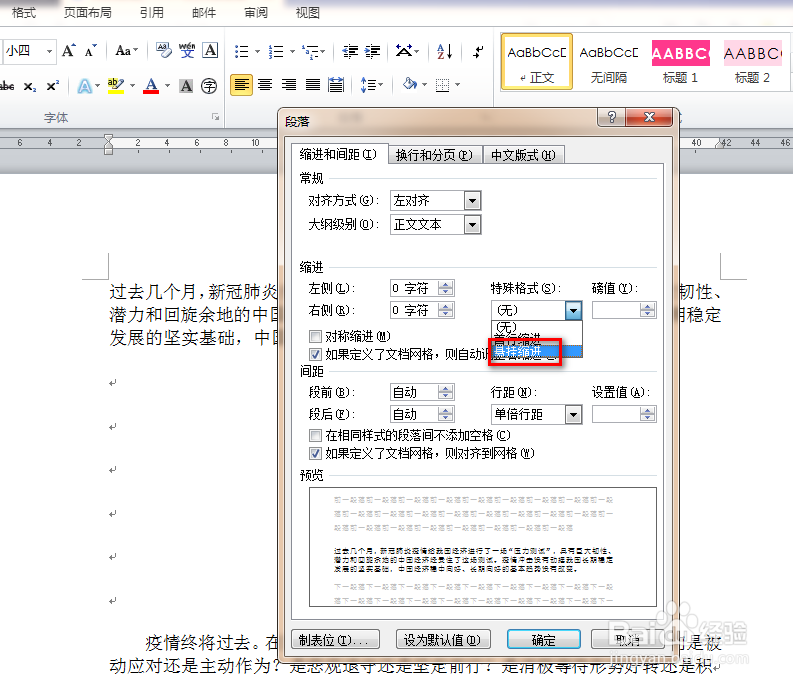The image size is (793, 686).
Task: Click the red Font Color icon
Action: coord(151,86)
